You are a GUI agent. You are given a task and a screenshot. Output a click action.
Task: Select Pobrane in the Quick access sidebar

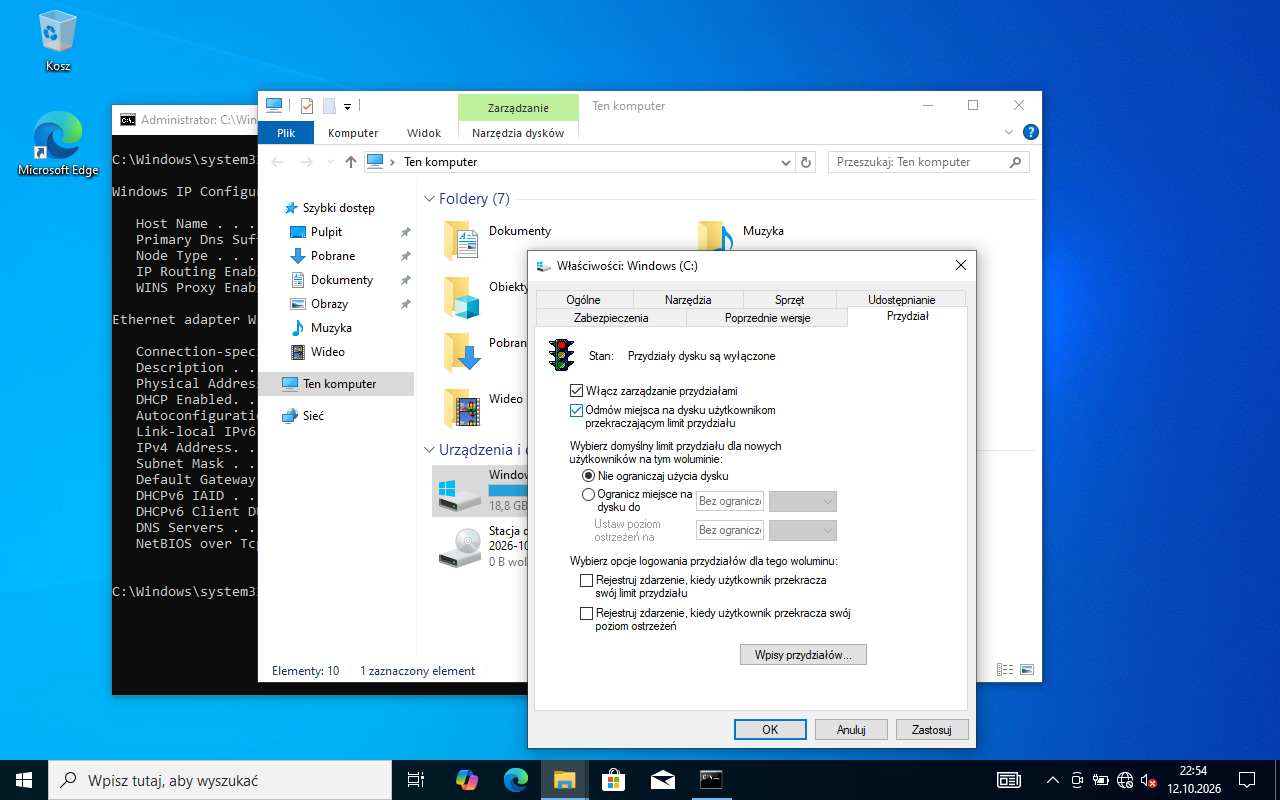[x=333, y=256]
